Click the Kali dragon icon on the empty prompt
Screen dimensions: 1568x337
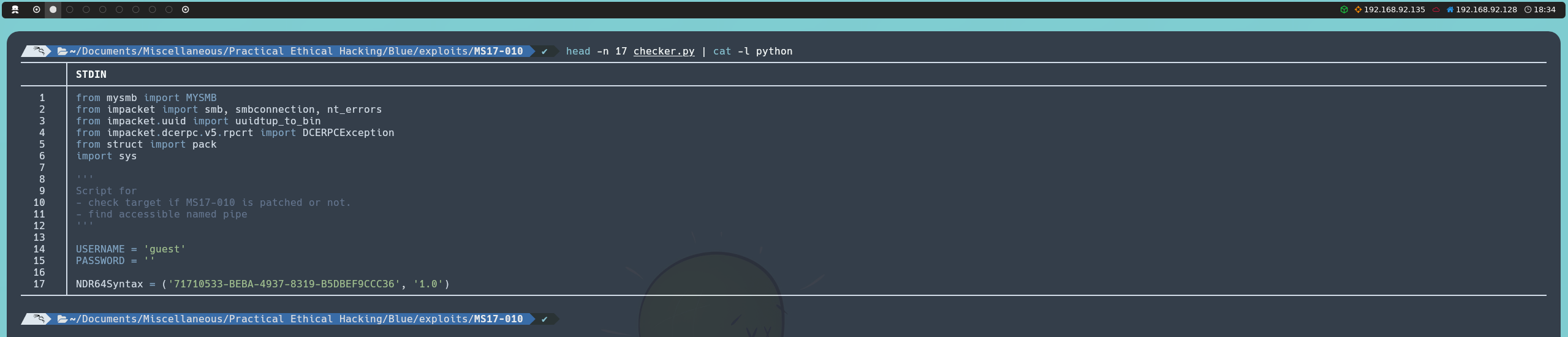click(39, 319)
